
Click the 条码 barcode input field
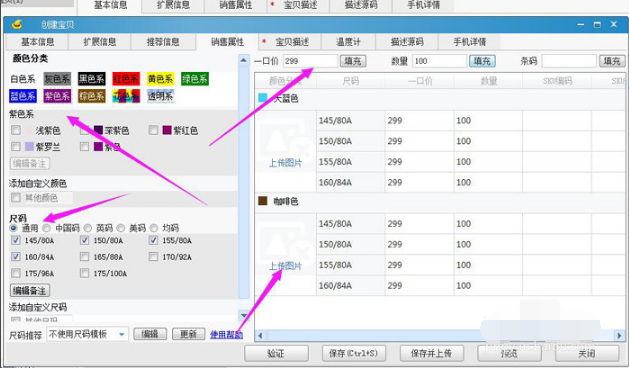tap(569, 61)
